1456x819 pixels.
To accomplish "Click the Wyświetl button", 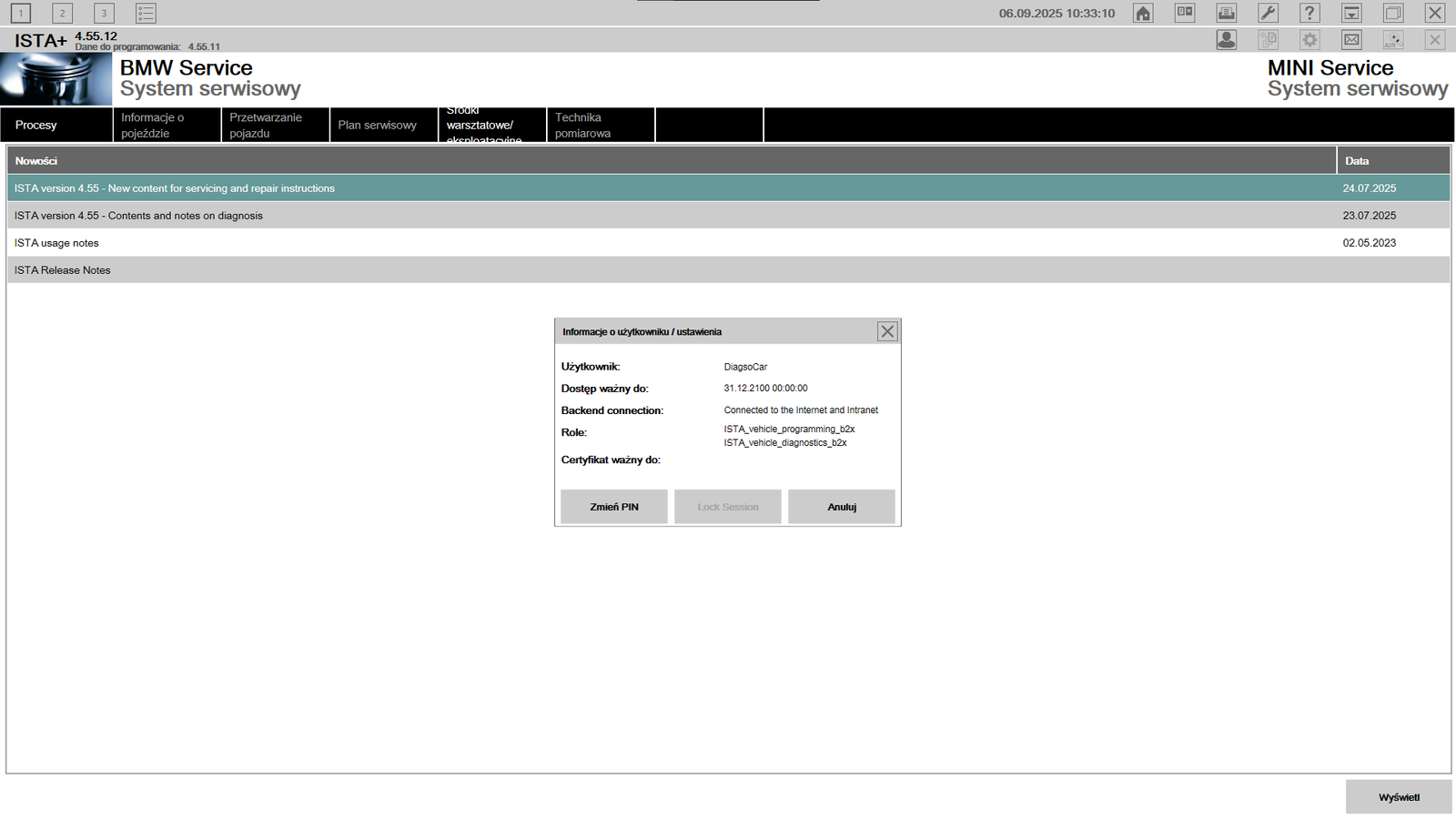I will coord(1399,797).
